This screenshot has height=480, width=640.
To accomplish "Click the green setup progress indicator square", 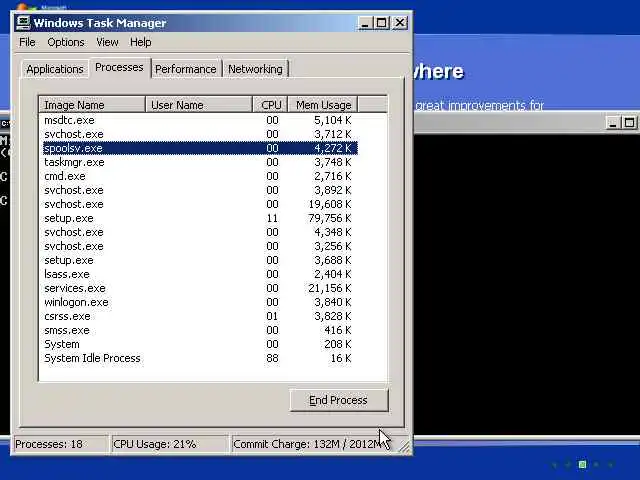I will click(582, 464).
